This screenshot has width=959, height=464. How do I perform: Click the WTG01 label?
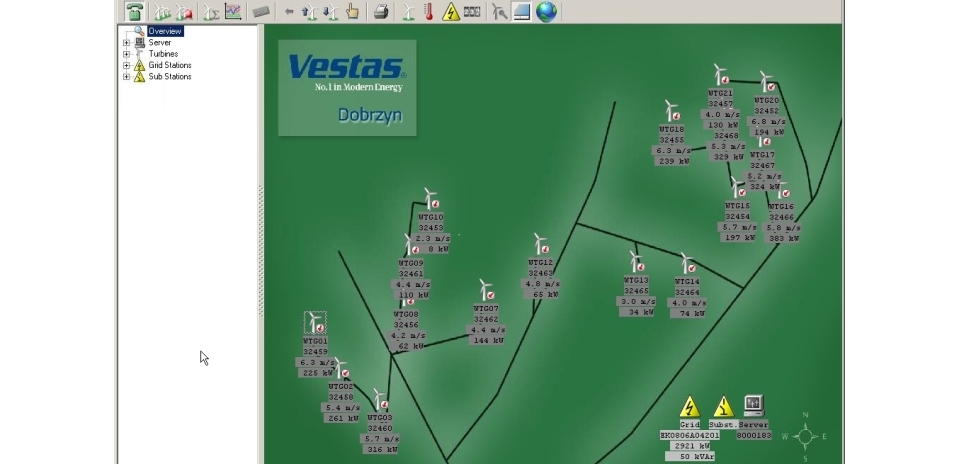tap(316, 341)
